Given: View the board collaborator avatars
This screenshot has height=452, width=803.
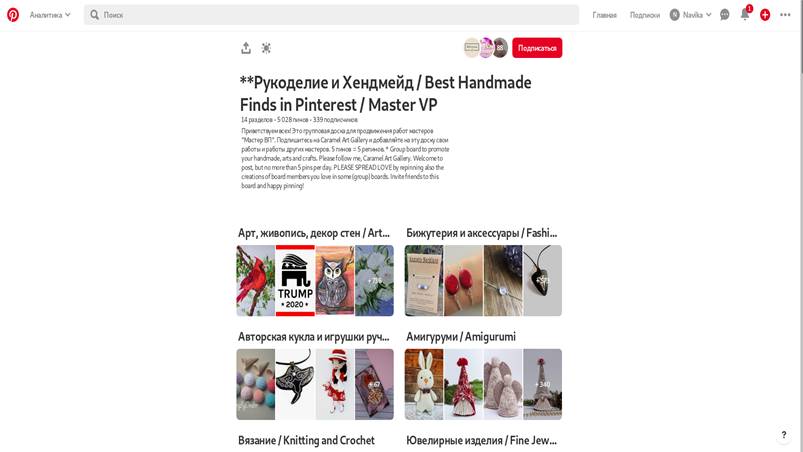Looking at the screenshot, I should pos(485,48).
